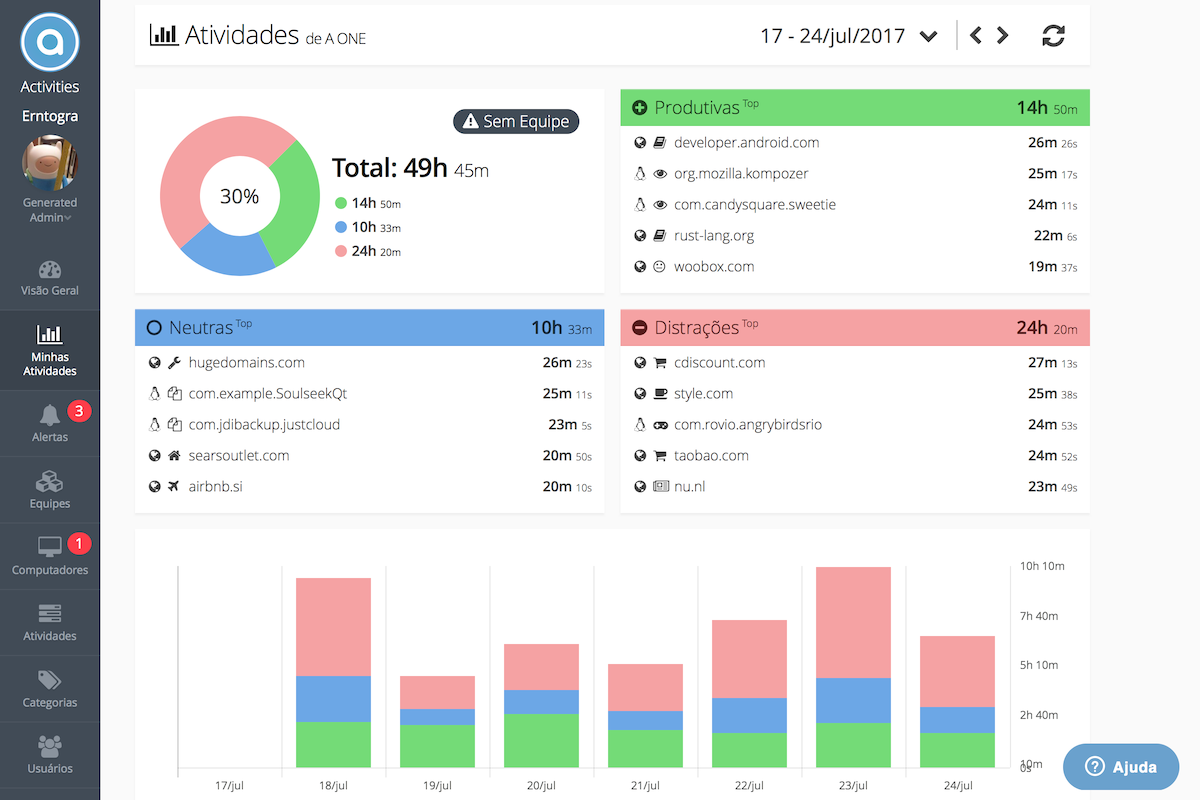Click the Atividades list icon in sidebar
The image size is (1200, 800).
coord(49,614)
